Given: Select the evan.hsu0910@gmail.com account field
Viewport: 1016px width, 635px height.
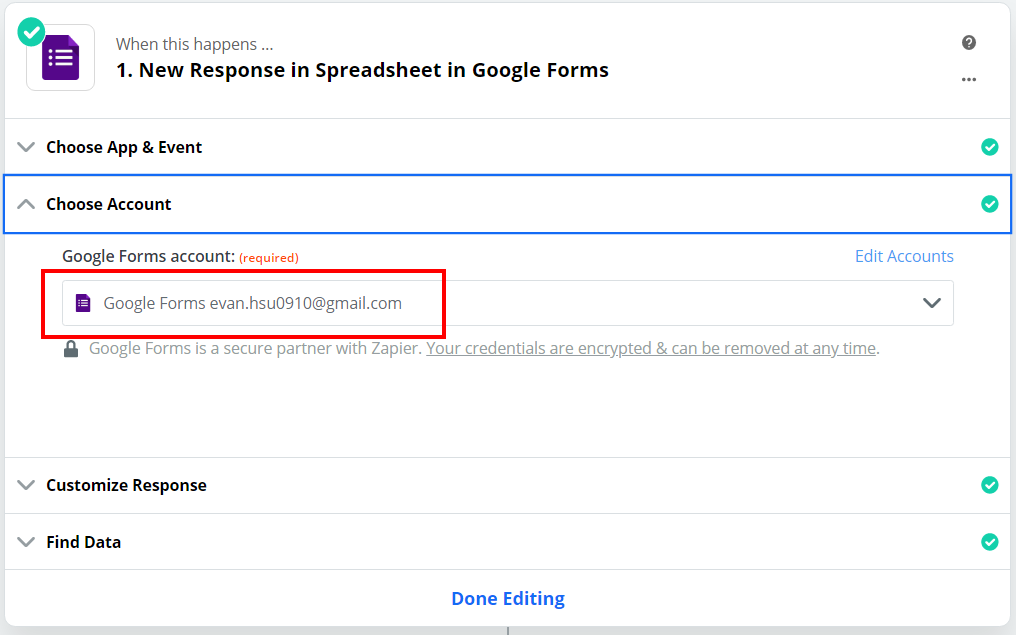Looking at the screenshot, I should [507, 303].
